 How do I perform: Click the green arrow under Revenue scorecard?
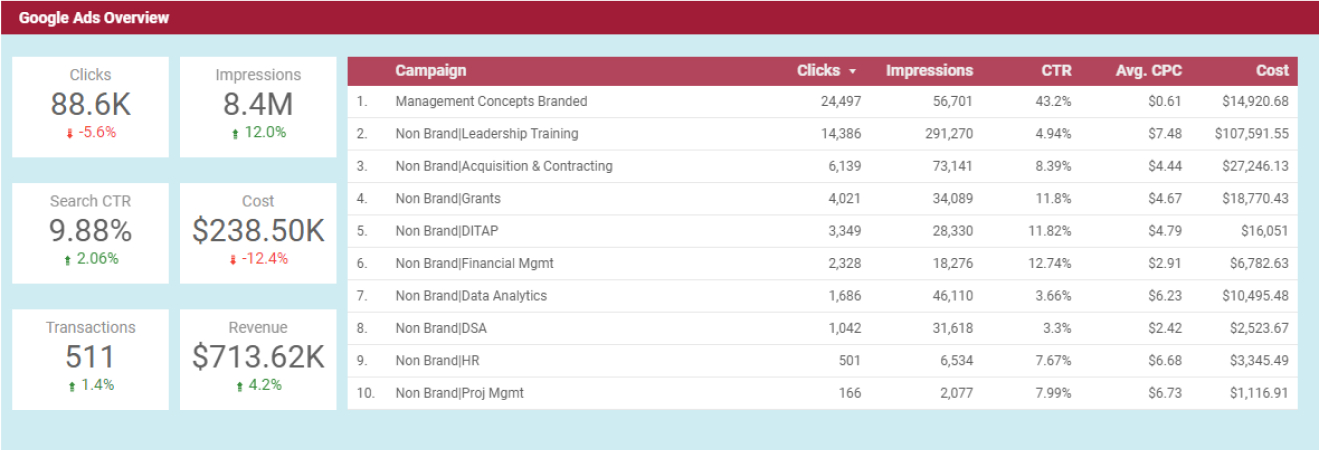pos(240,385)
